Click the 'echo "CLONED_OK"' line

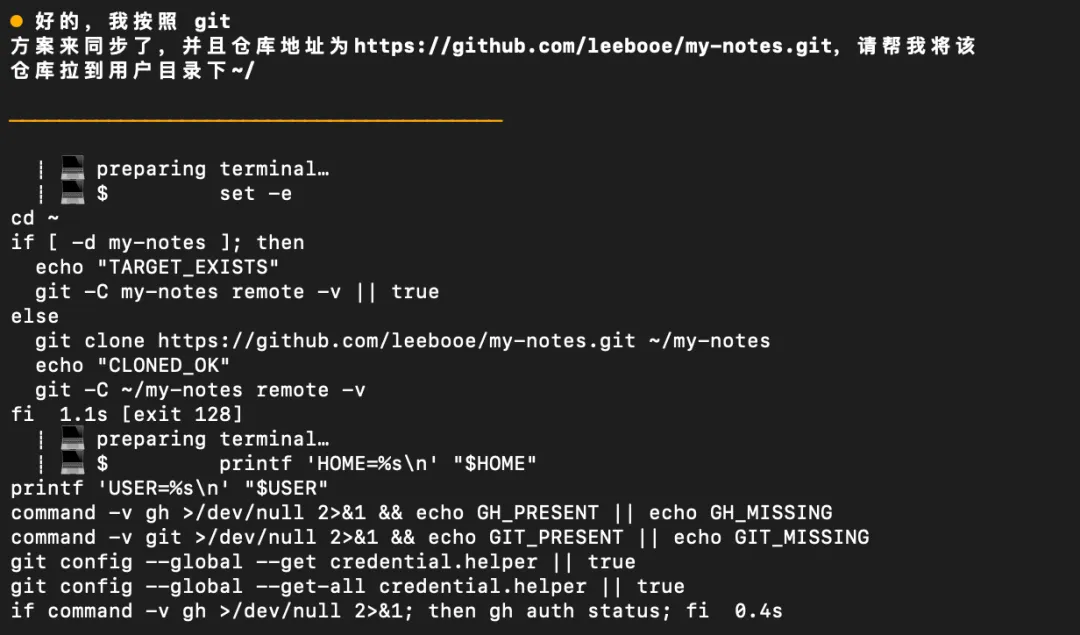[x=132, y=365]
